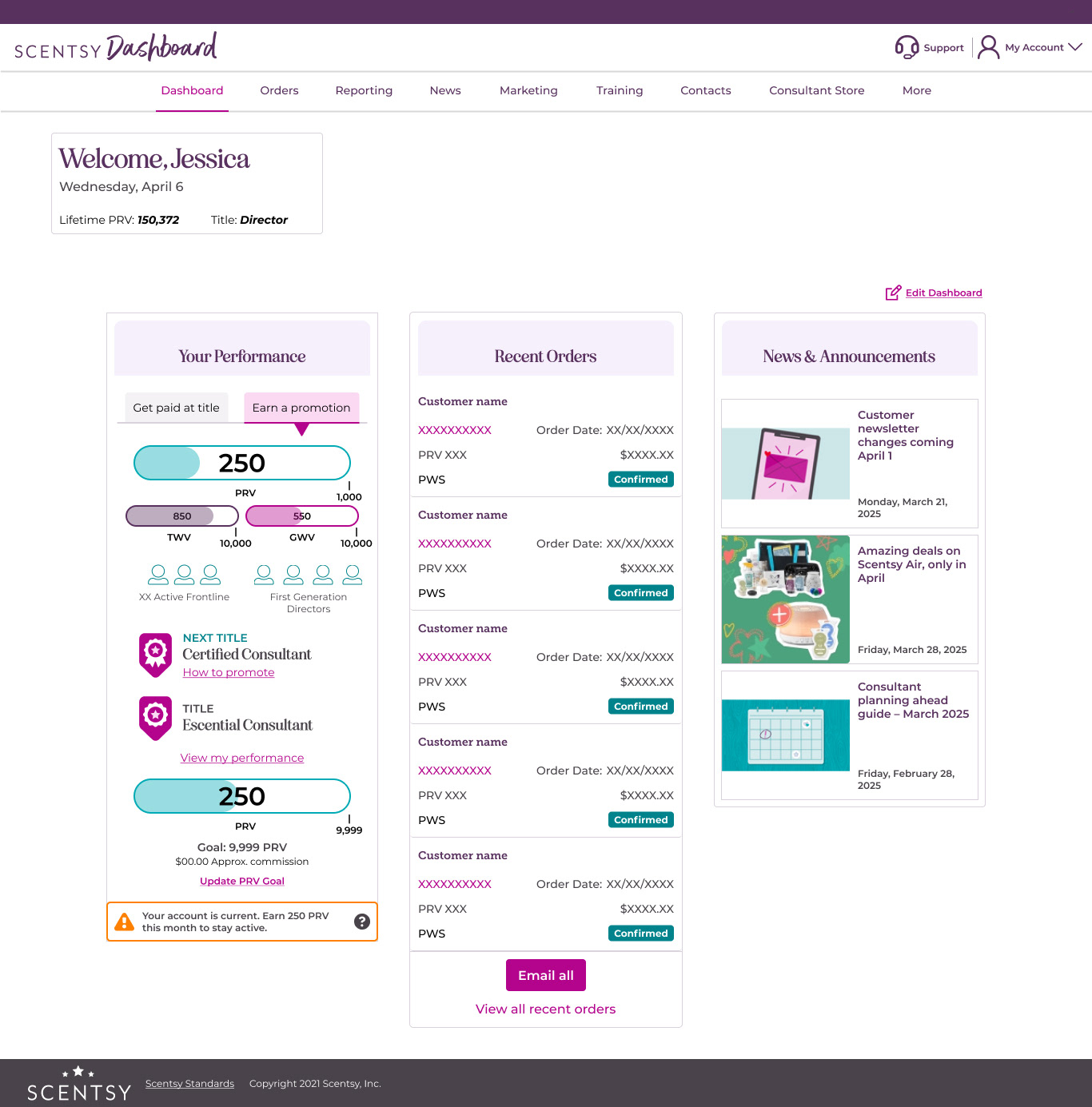Click 'Goal: 9,999 PRV' text
1092x1107 pixels.
pos(242,847)
